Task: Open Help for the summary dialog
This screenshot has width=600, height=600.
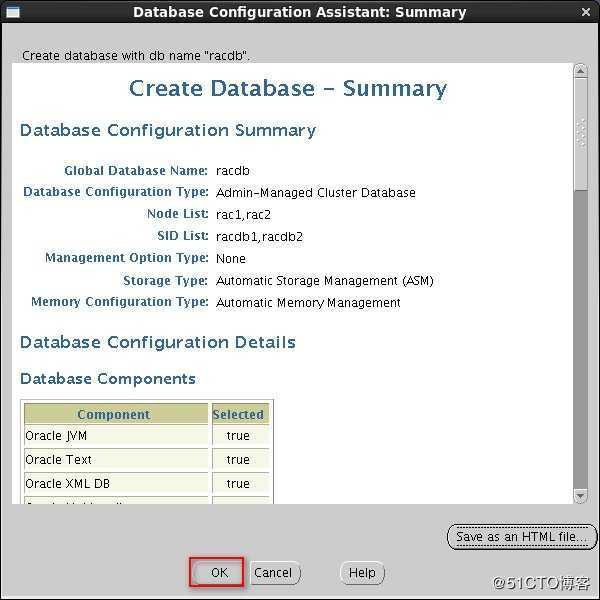Action: pos(362,572)
